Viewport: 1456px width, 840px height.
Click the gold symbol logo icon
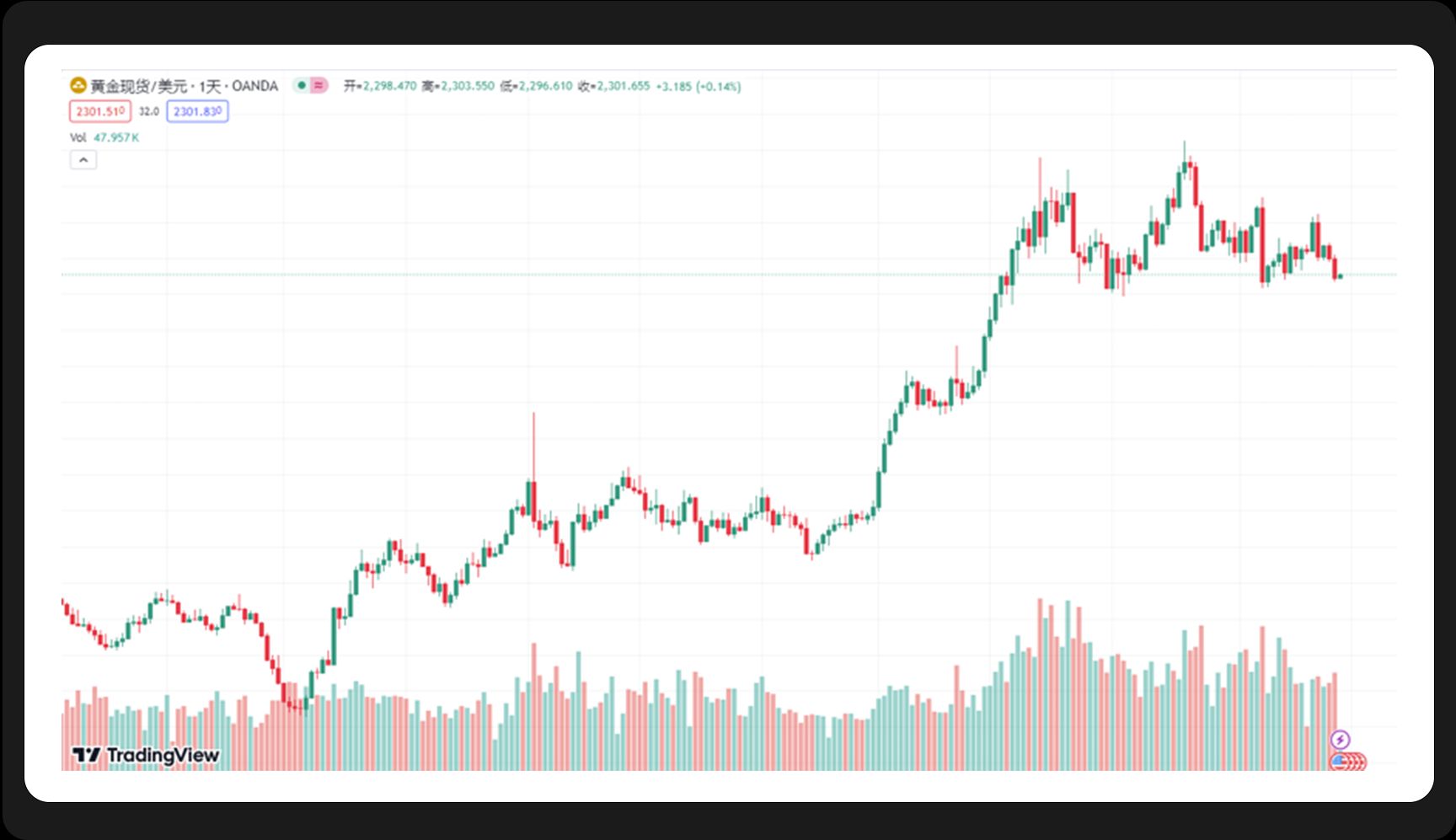pos(78,85)
